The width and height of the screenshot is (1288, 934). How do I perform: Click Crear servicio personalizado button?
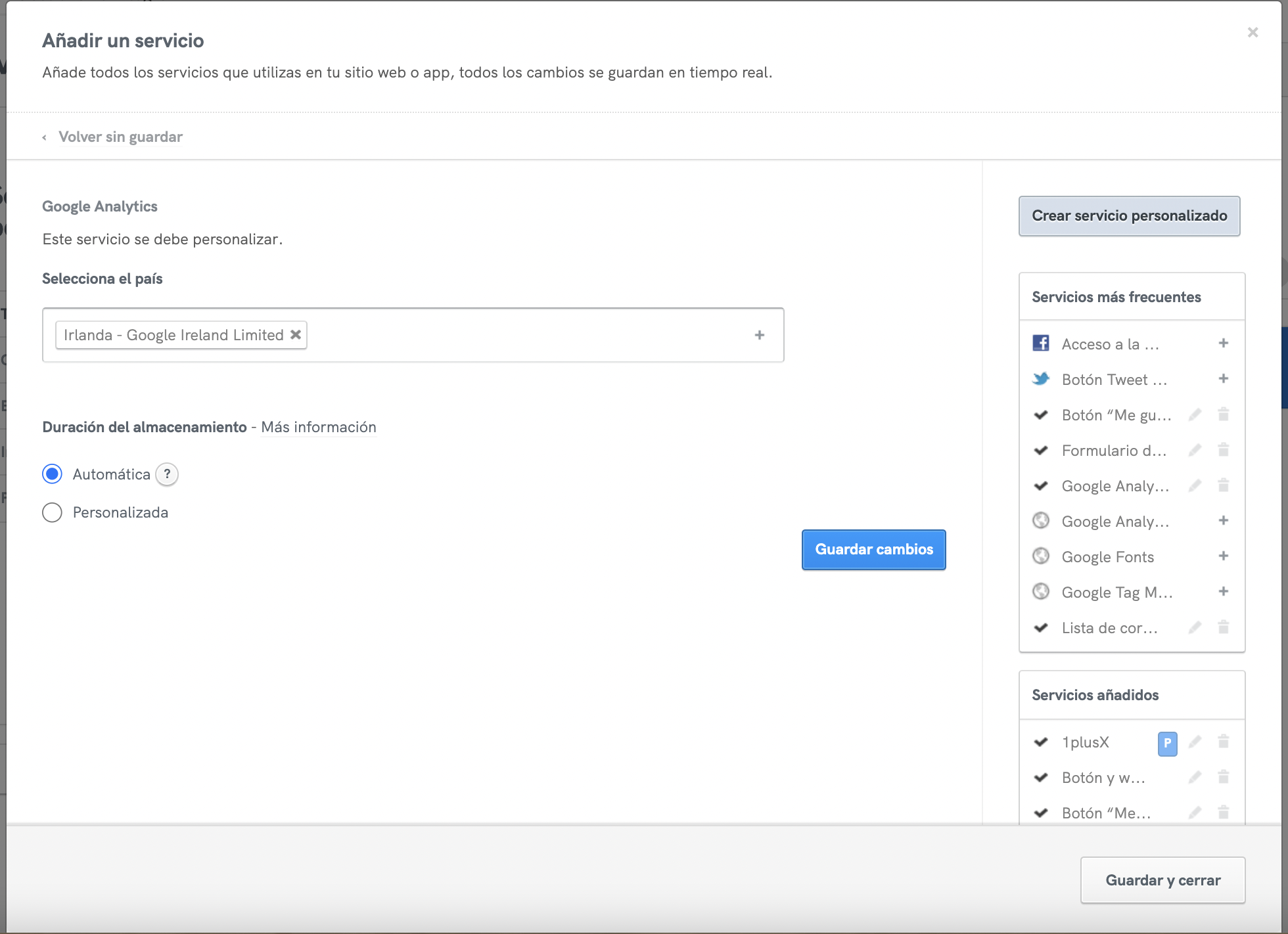(x=1129, y=215)
